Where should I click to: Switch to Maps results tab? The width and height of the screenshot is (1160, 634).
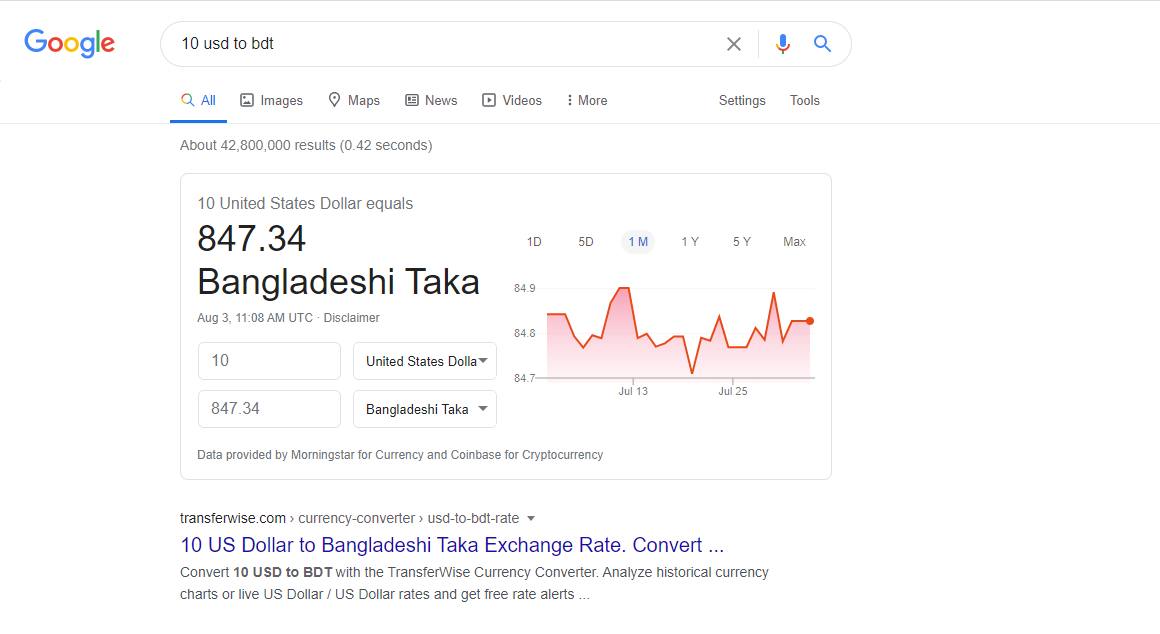pos(354,101)
